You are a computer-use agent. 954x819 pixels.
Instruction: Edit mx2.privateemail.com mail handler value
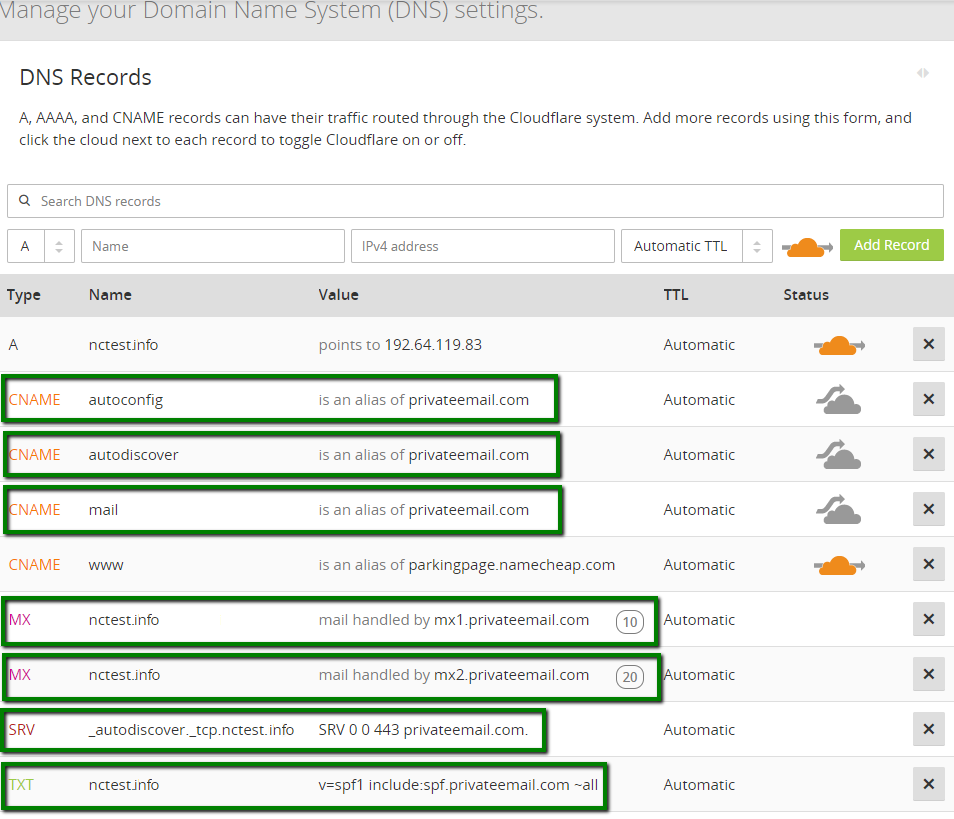click(x=453, y=675)
